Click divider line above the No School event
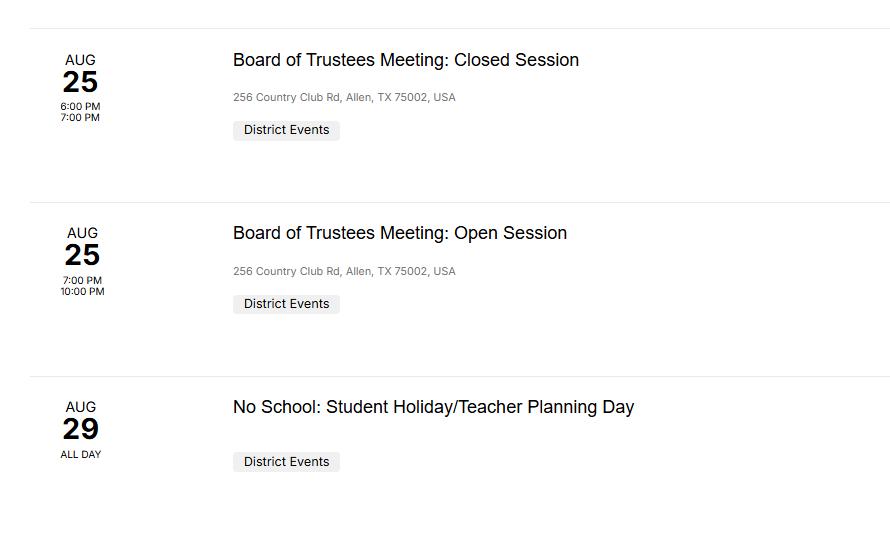The width and height of the screenshot is (890, 541). coord(459,376)
